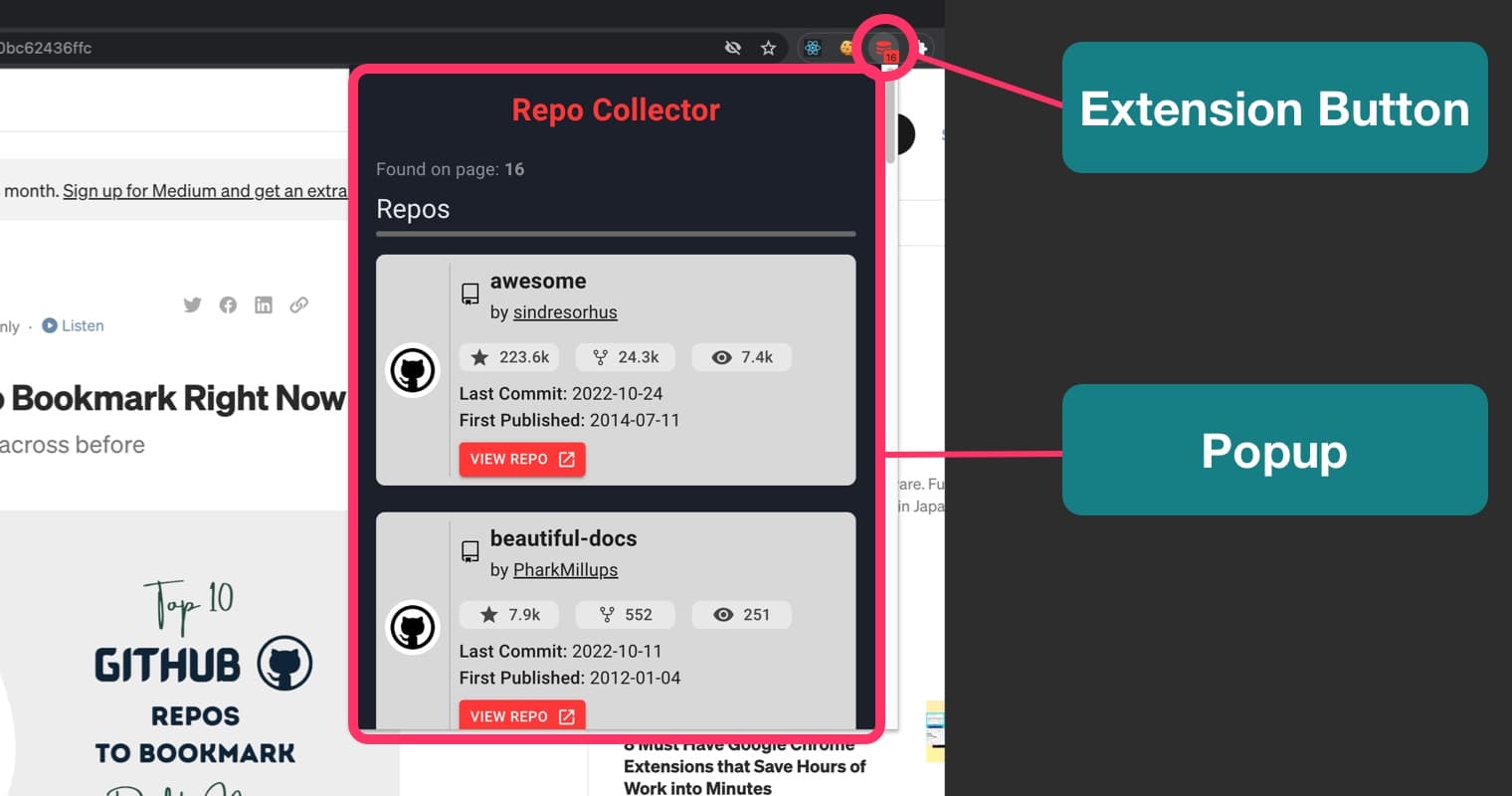The height and width of the screenshot is (796, 1512).
Task: Open sindresorhus's profile link
Action: point(565,311)
